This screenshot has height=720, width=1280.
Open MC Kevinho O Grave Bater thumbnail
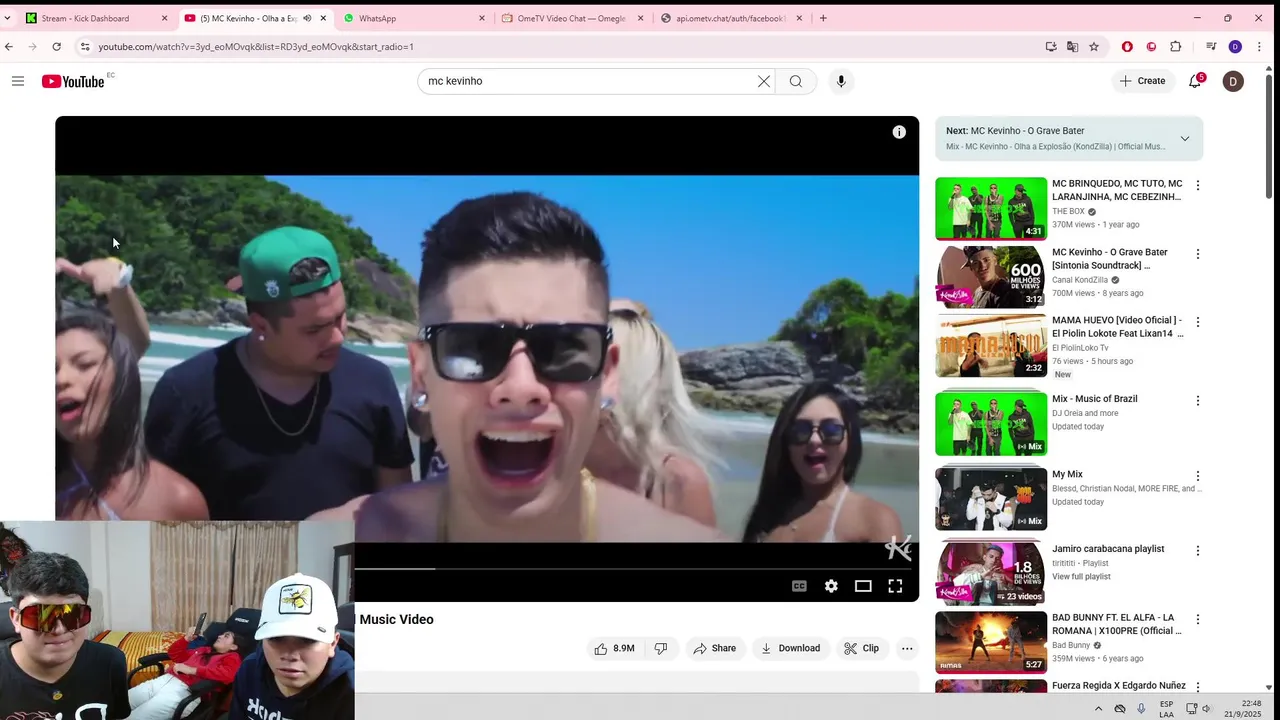(x=991, y=277)
